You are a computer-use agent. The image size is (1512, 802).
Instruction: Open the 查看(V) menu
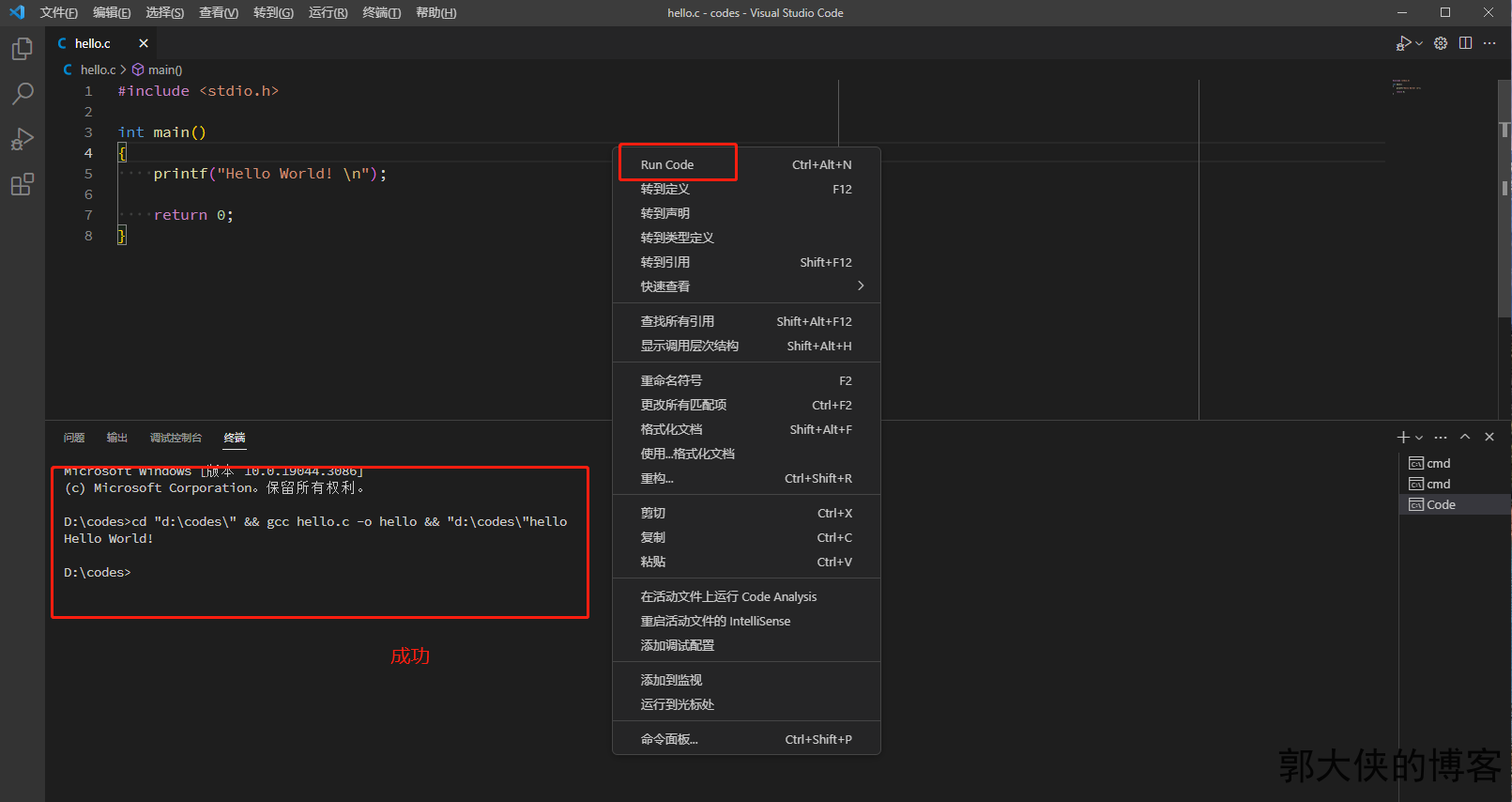pos(219,12)
